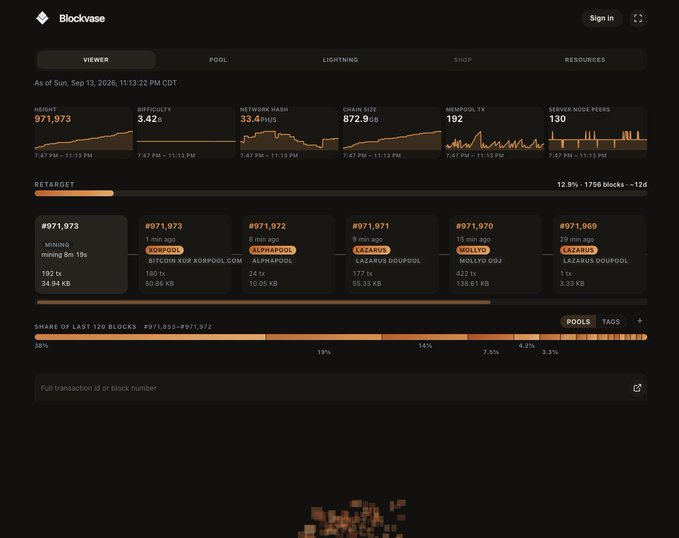This screenshot has height=538, width=679.
Task: Click the 'BITCOIN XOR XORPOOL.COM' tag text
Action: [x=195, y=261]
